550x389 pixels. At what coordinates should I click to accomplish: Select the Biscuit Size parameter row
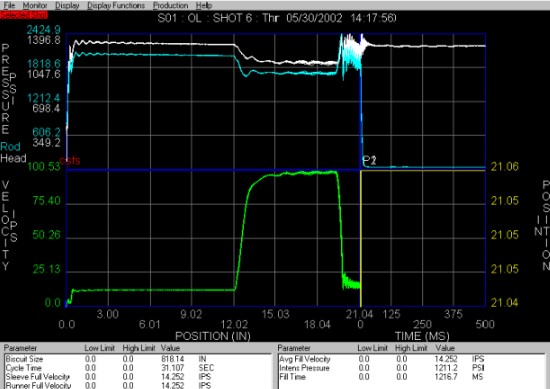(138, 359)
